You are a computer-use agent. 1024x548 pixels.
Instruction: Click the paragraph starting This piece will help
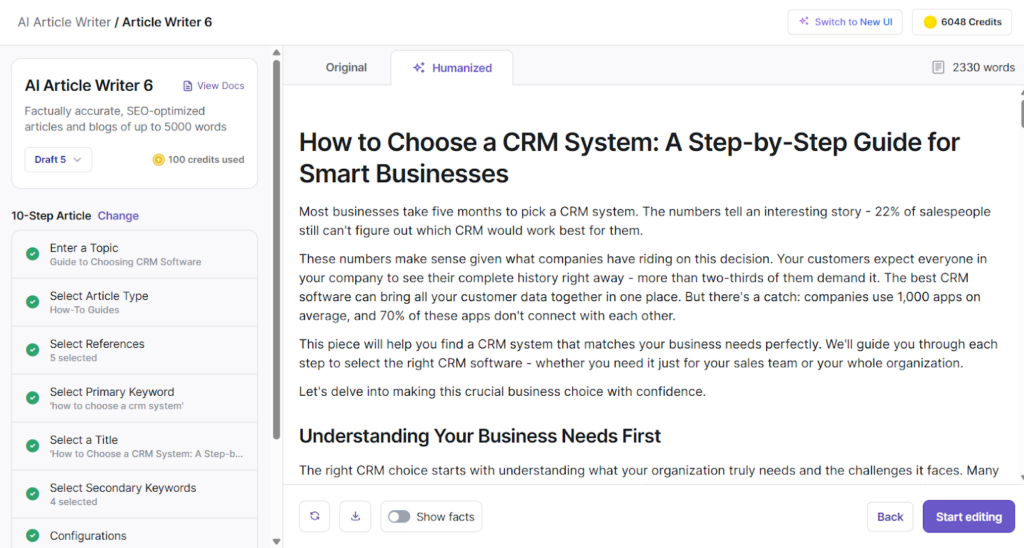point(648,353)
